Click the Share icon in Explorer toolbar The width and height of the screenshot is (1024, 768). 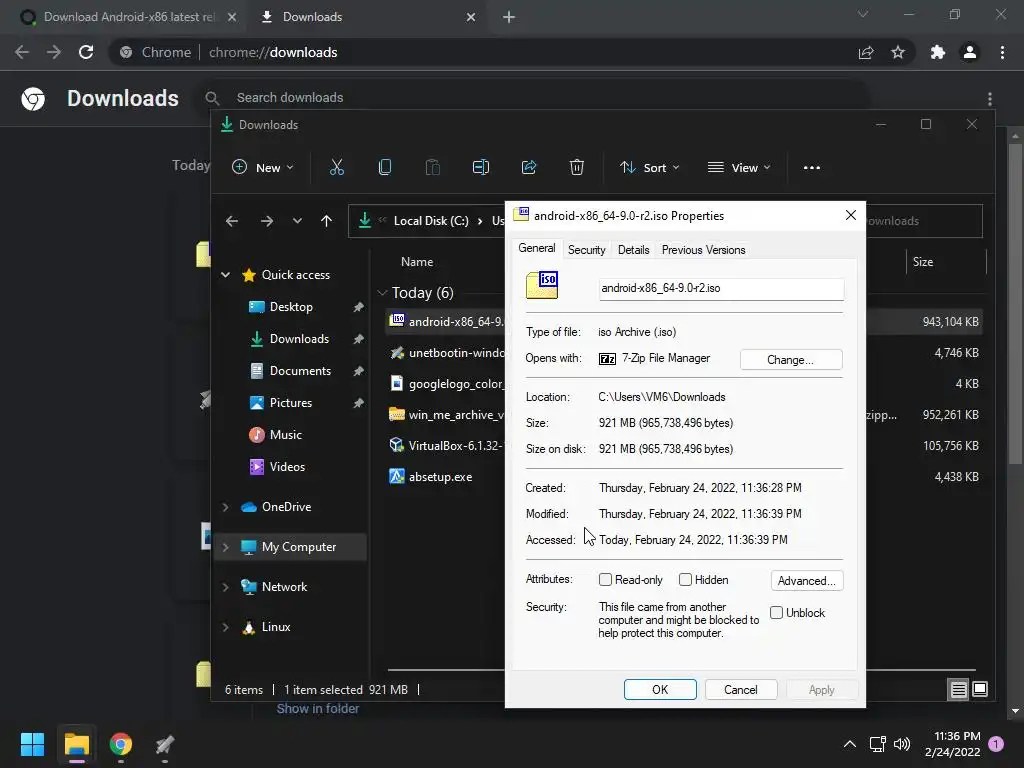tap(529, 167)
